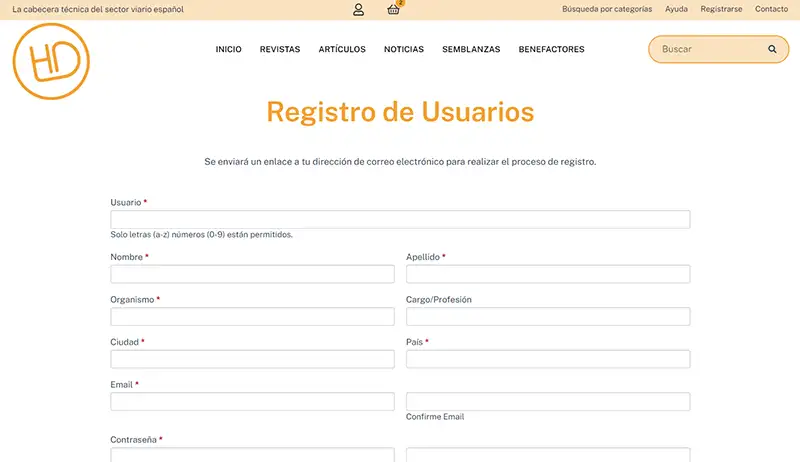
Task: Open Semblanzas in the navigation bar
Action: click(471, 49)
